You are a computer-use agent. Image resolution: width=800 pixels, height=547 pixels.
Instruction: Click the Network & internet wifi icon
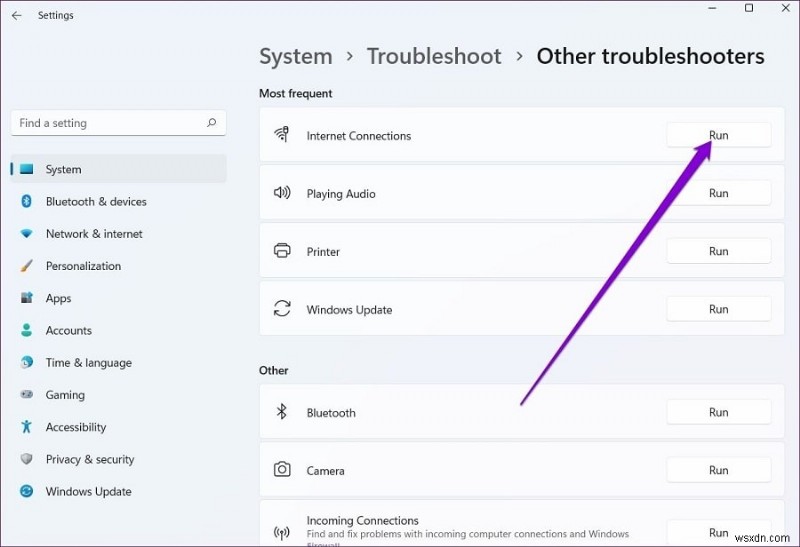pos(27,234)
